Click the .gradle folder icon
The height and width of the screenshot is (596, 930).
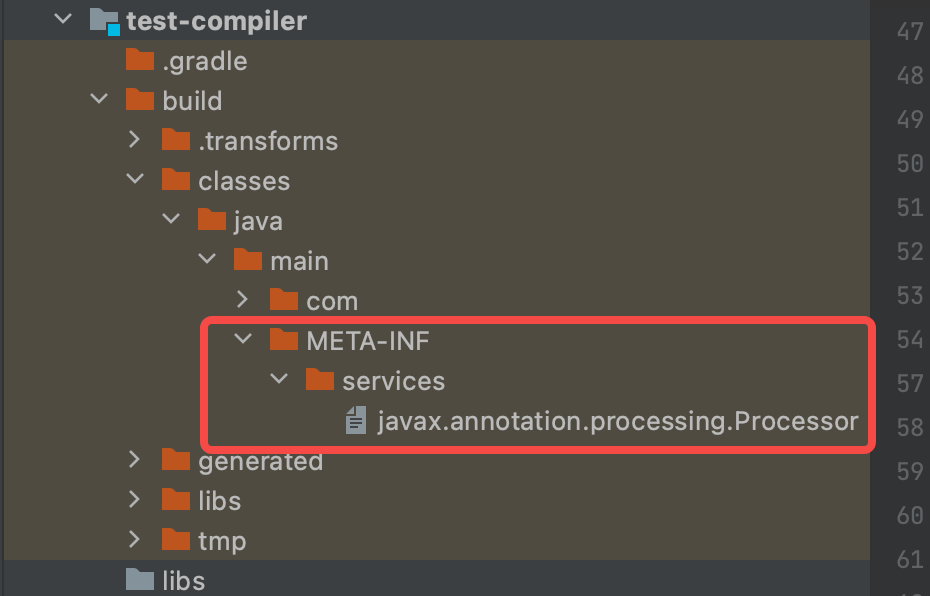[140, 61]
